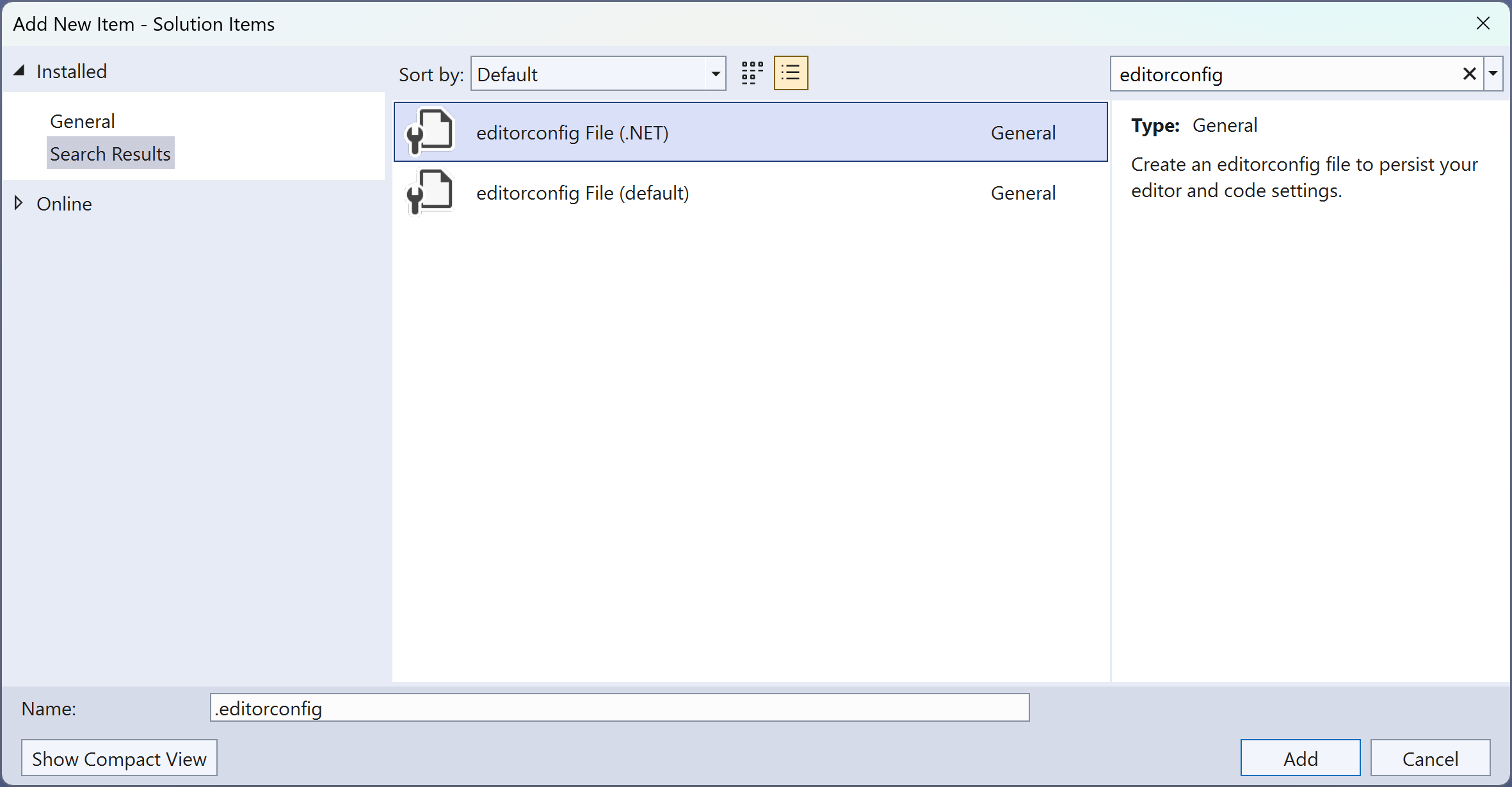Switch to the list view layout

[791, 73]
